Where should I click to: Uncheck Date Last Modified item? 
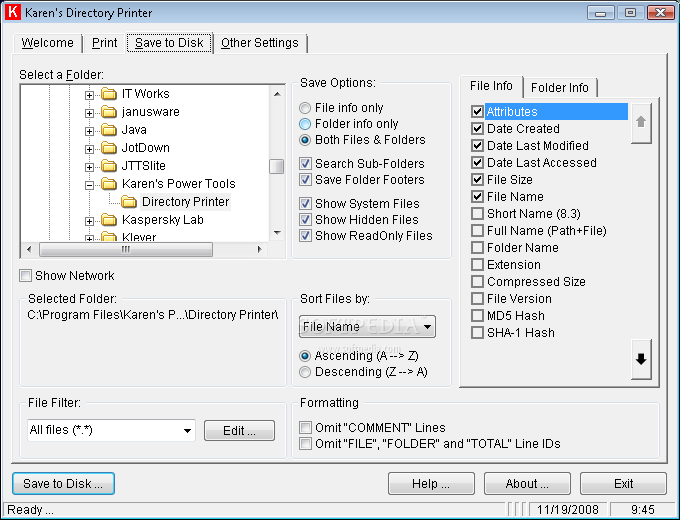[477, 145]
